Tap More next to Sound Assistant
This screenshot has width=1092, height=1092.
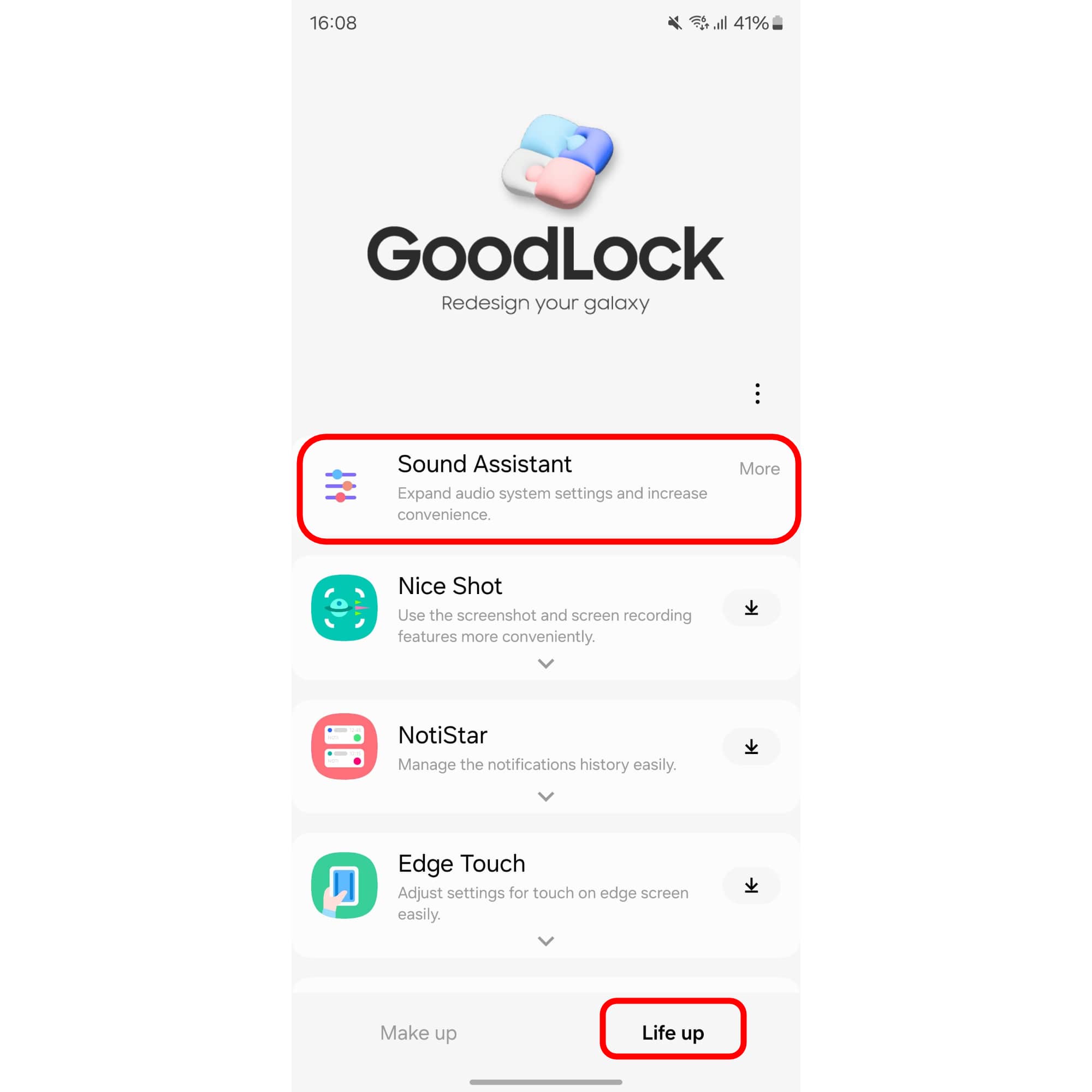click(759, 468)
